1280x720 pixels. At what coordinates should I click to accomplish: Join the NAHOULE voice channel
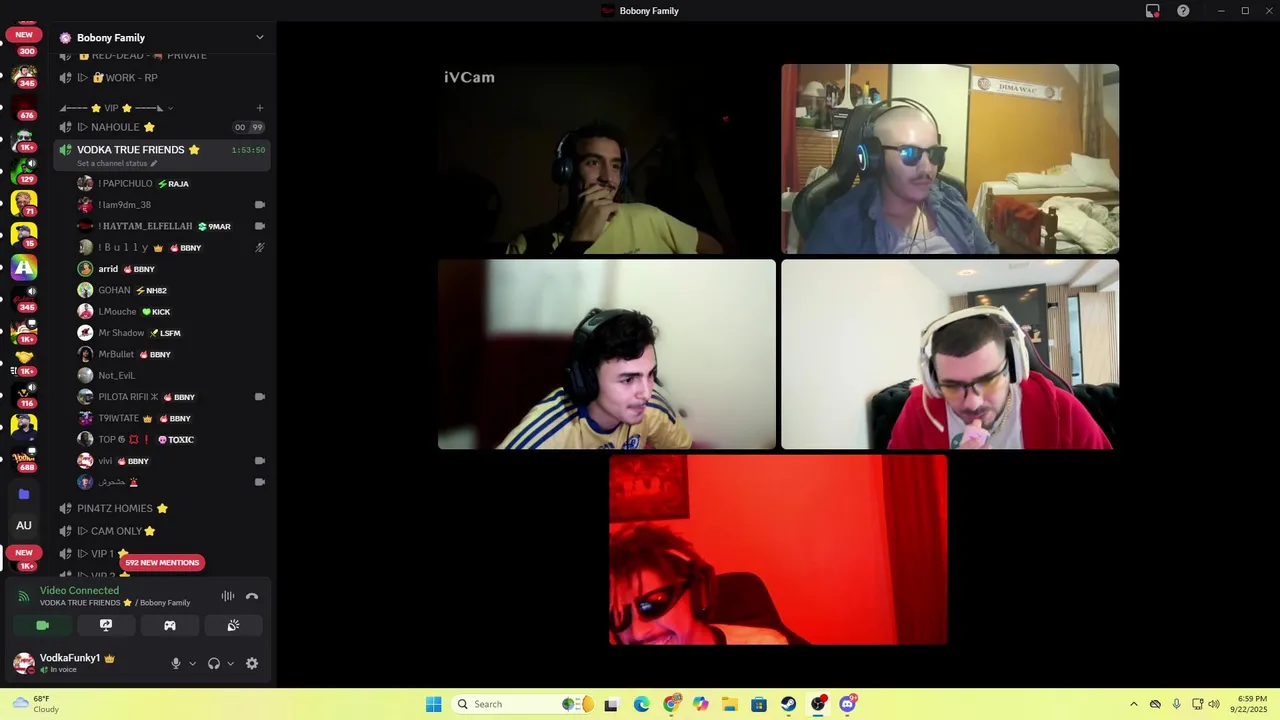coord(162,127)
